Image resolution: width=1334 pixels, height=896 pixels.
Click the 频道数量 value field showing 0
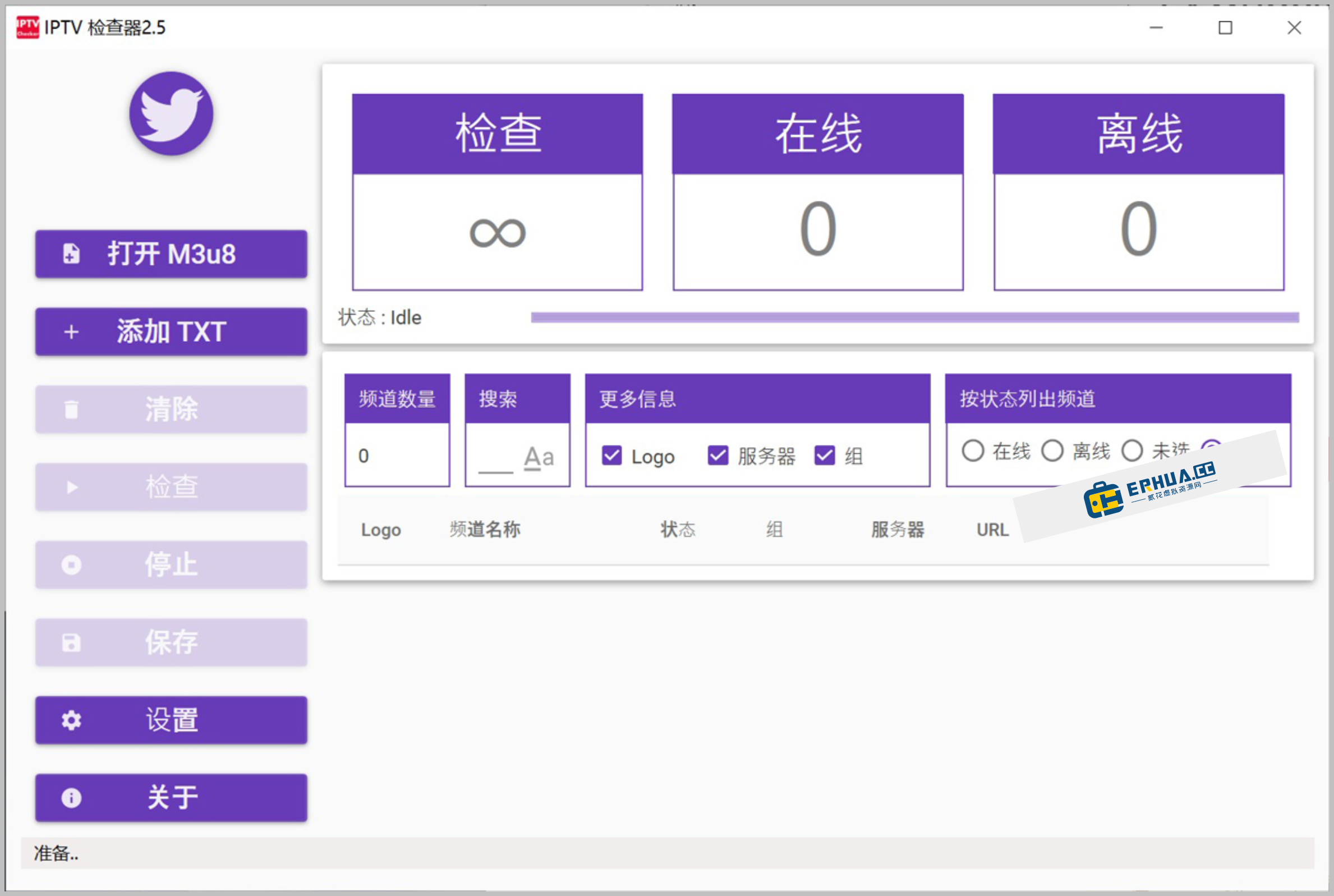(x=397, y=456)
